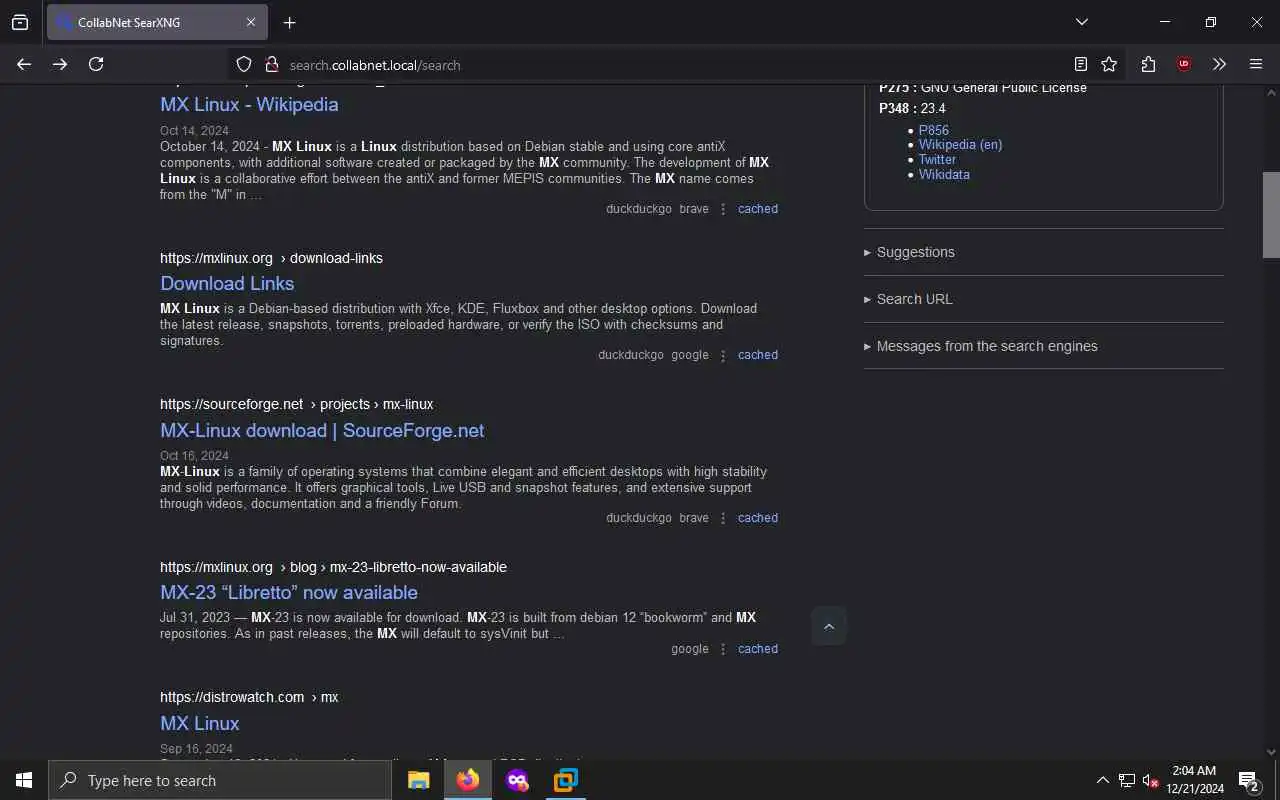Click the page vertical scrollbar thumb
Screen dimensions: 1280x800
click(1271, 215)
